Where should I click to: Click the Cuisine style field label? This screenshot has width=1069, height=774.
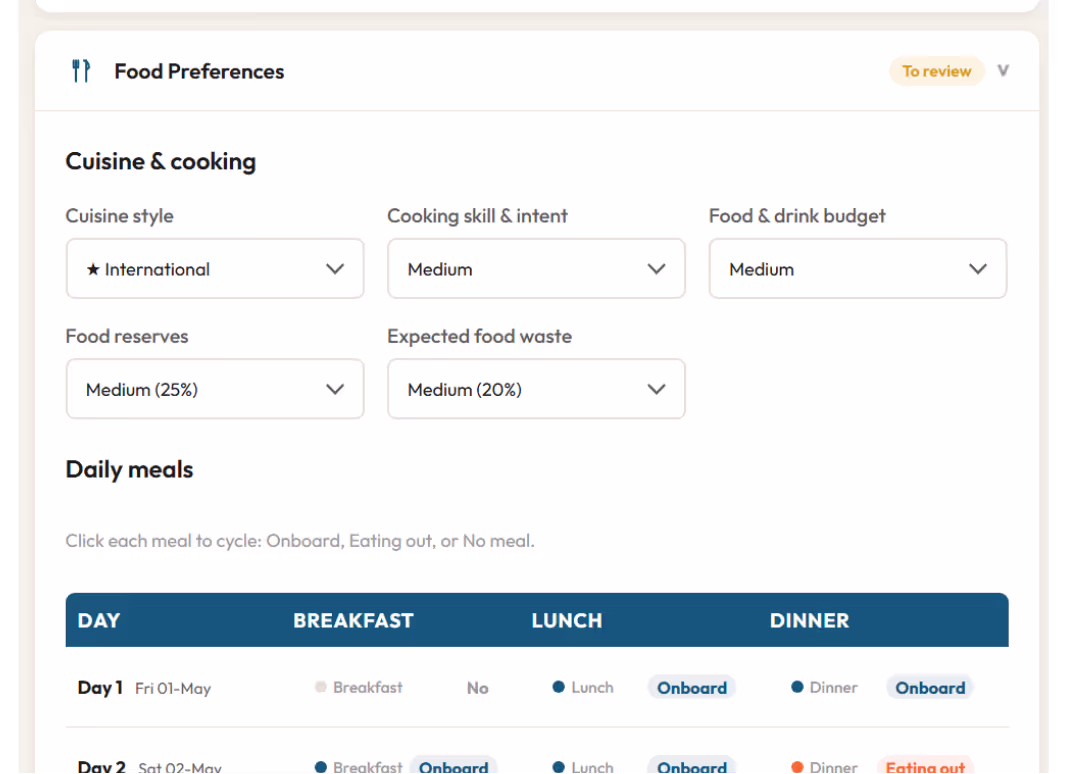pyautogui.click(x=119, y=216)
